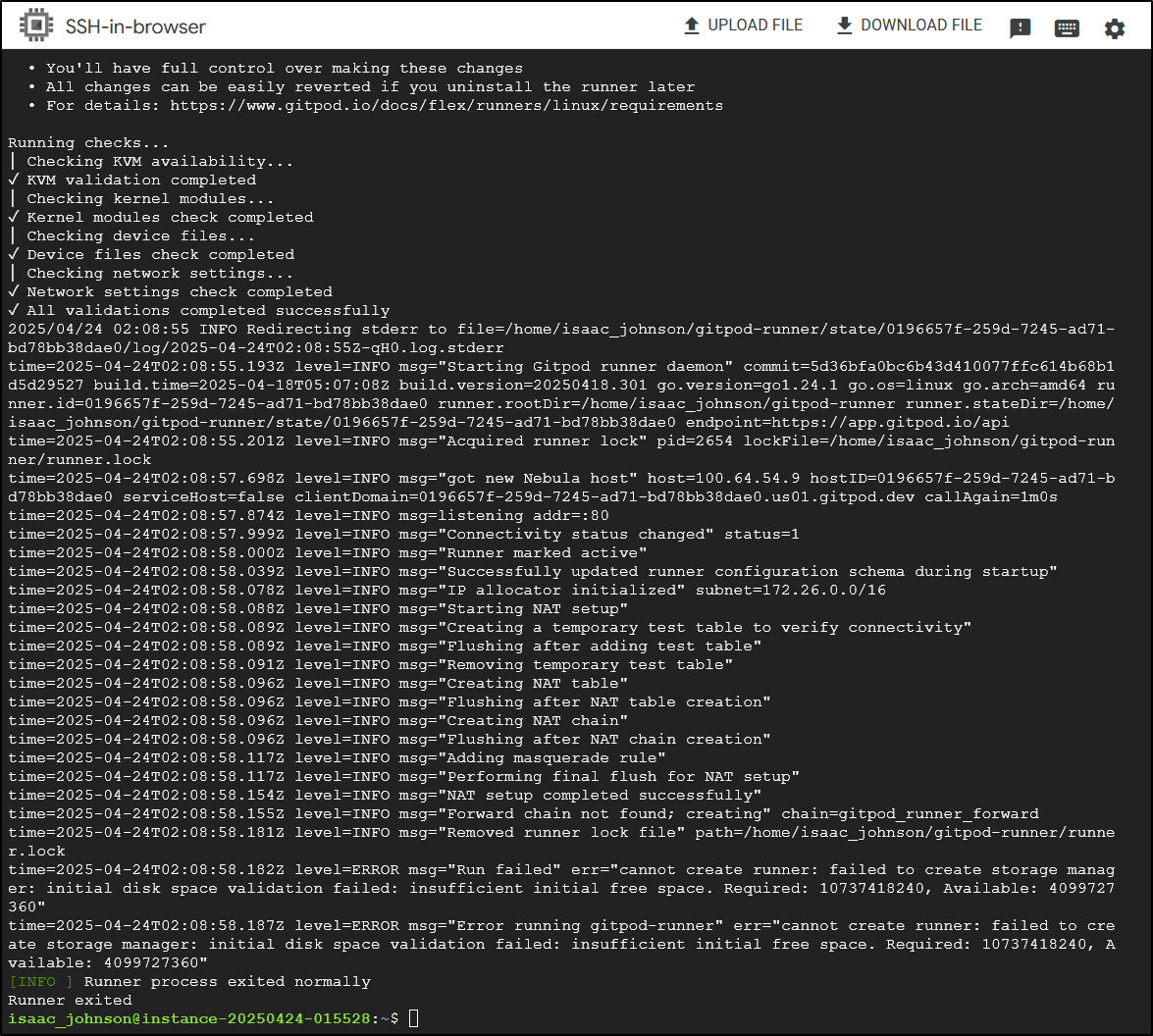This screenshot has height=1036, width=1153.
Task: Click the terminal cursor at the prompt
Action: coord(413,1018)
